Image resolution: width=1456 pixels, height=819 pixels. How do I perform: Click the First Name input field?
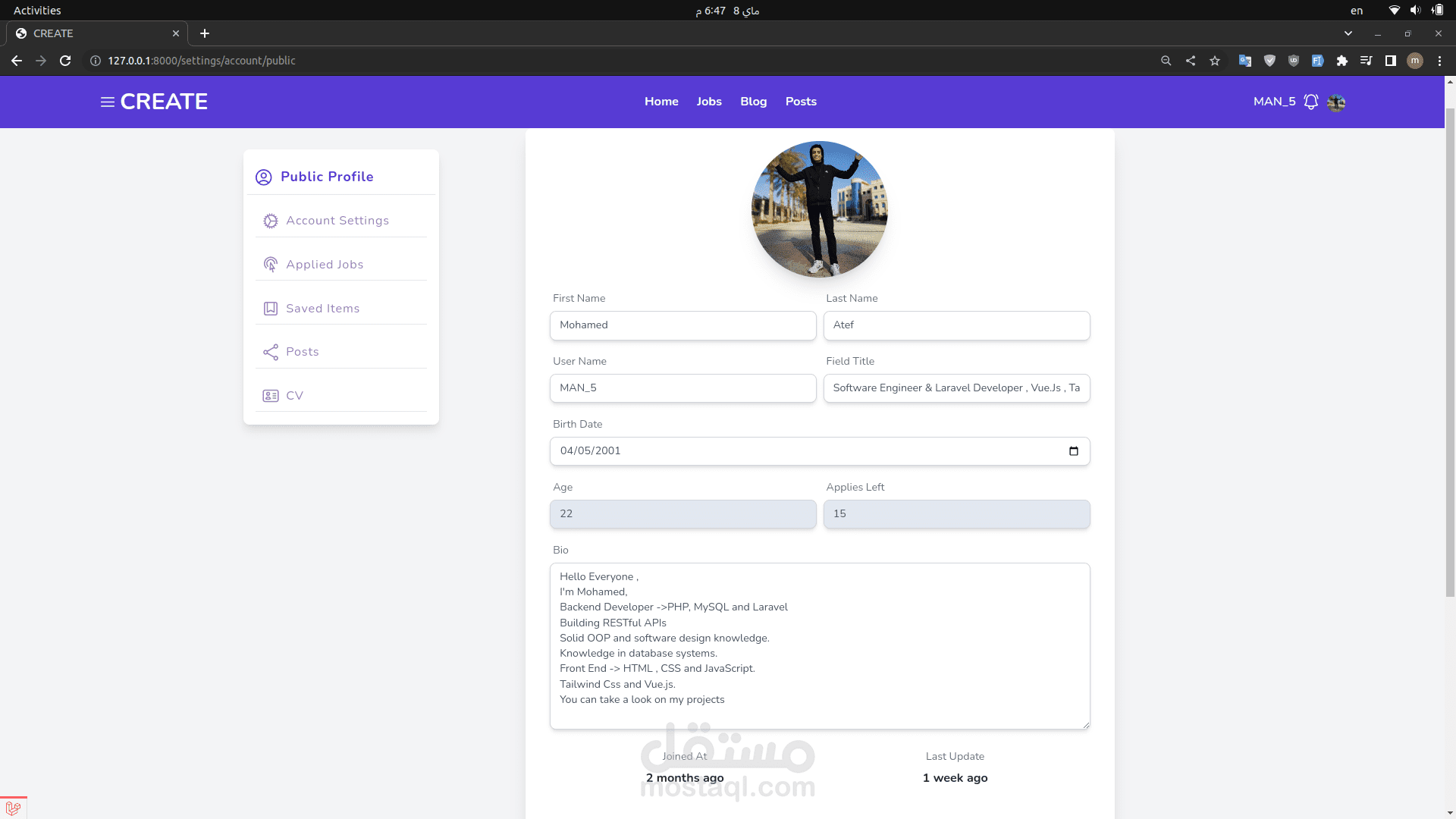pos(682,325)
